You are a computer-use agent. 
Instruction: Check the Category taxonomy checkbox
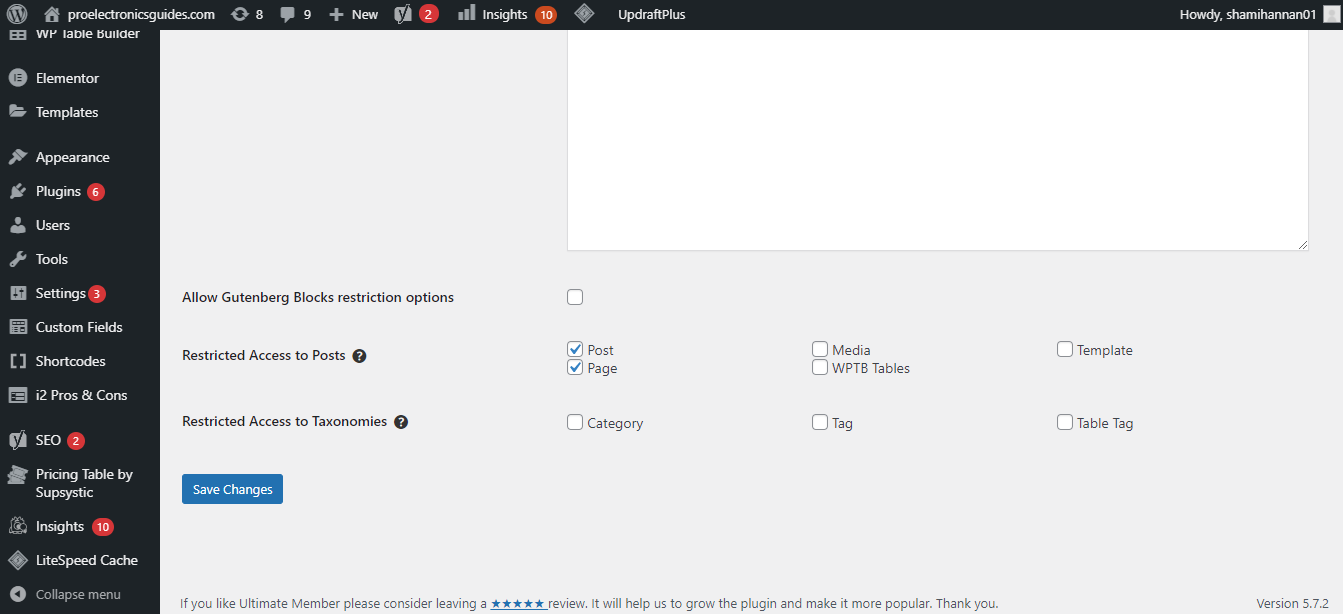click(x=575, y=422)
